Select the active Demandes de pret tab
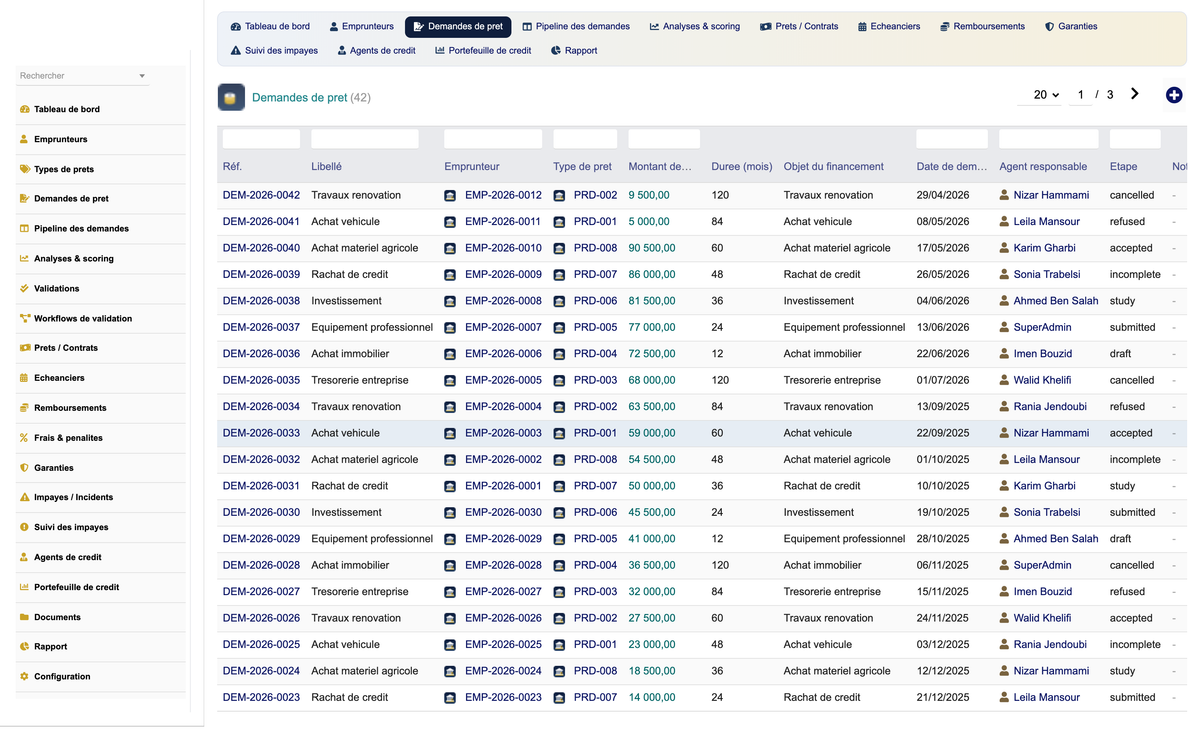Viewport: 1200px width, 743px height. [x=458, y=26]
